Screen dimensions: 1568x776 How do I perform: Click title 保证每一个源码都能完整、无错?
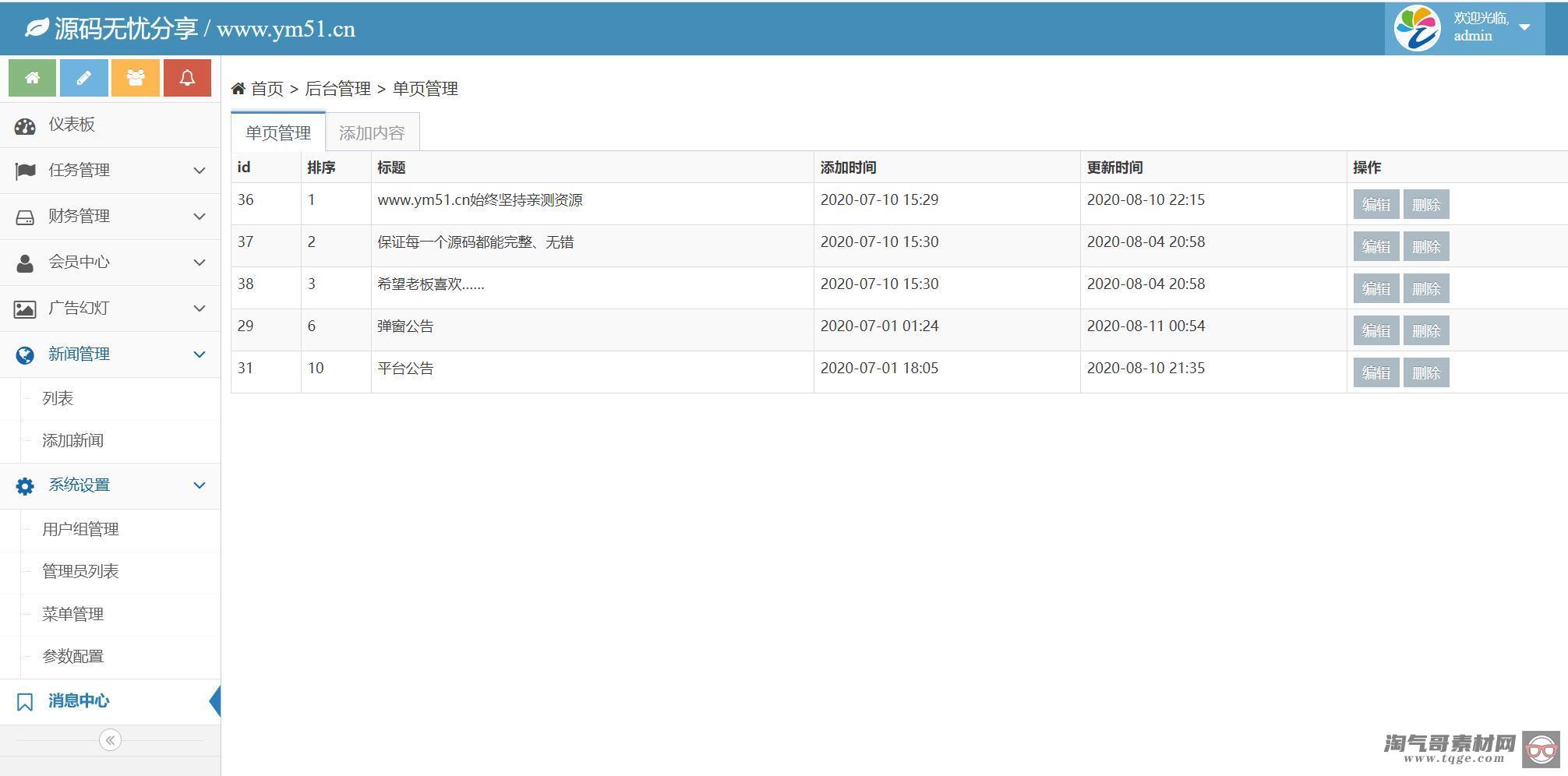[x=475, y=242]
